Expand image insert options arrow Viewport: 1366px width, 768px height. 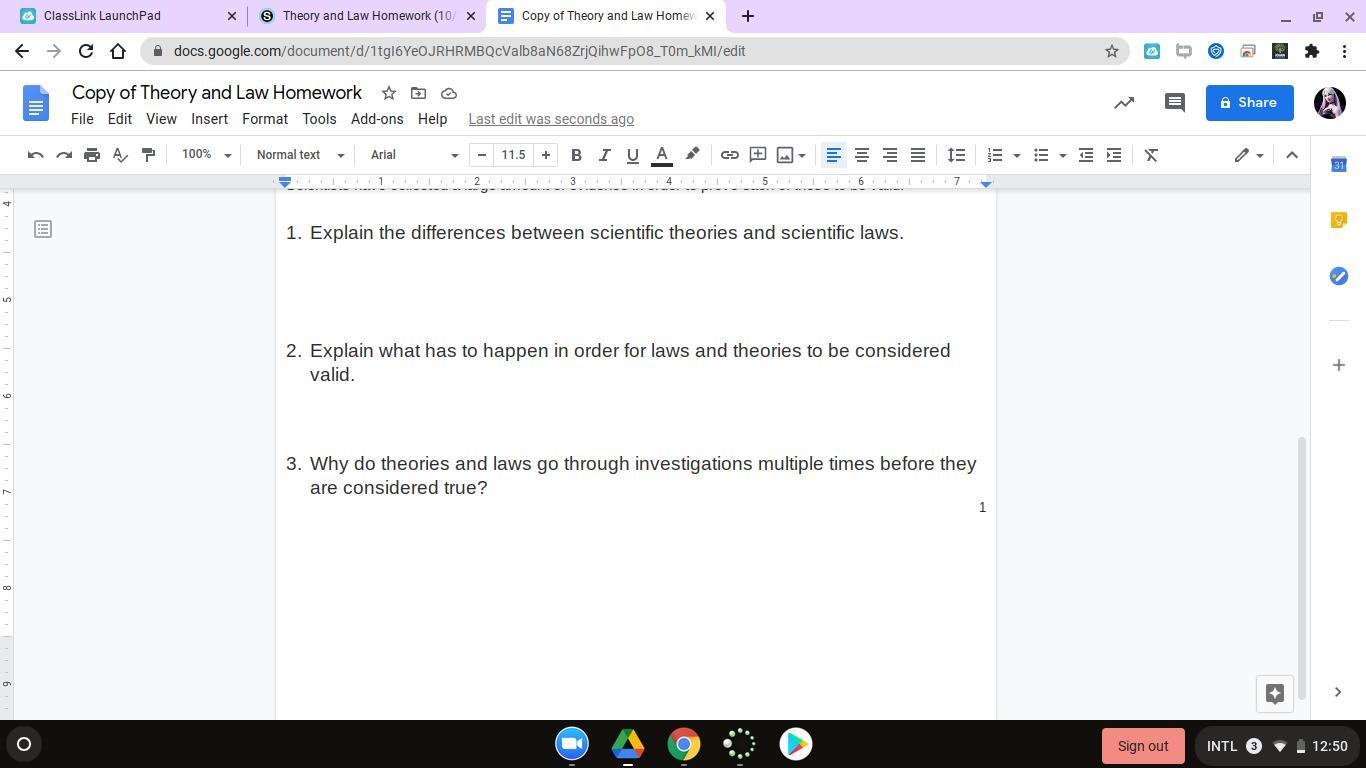(x=802, y=155)
